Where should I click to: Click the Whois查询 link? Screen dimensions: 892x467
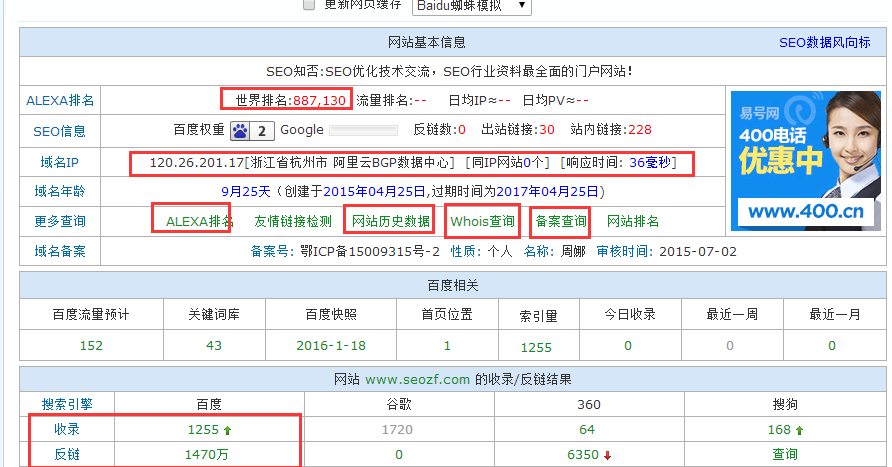point(483,221)
